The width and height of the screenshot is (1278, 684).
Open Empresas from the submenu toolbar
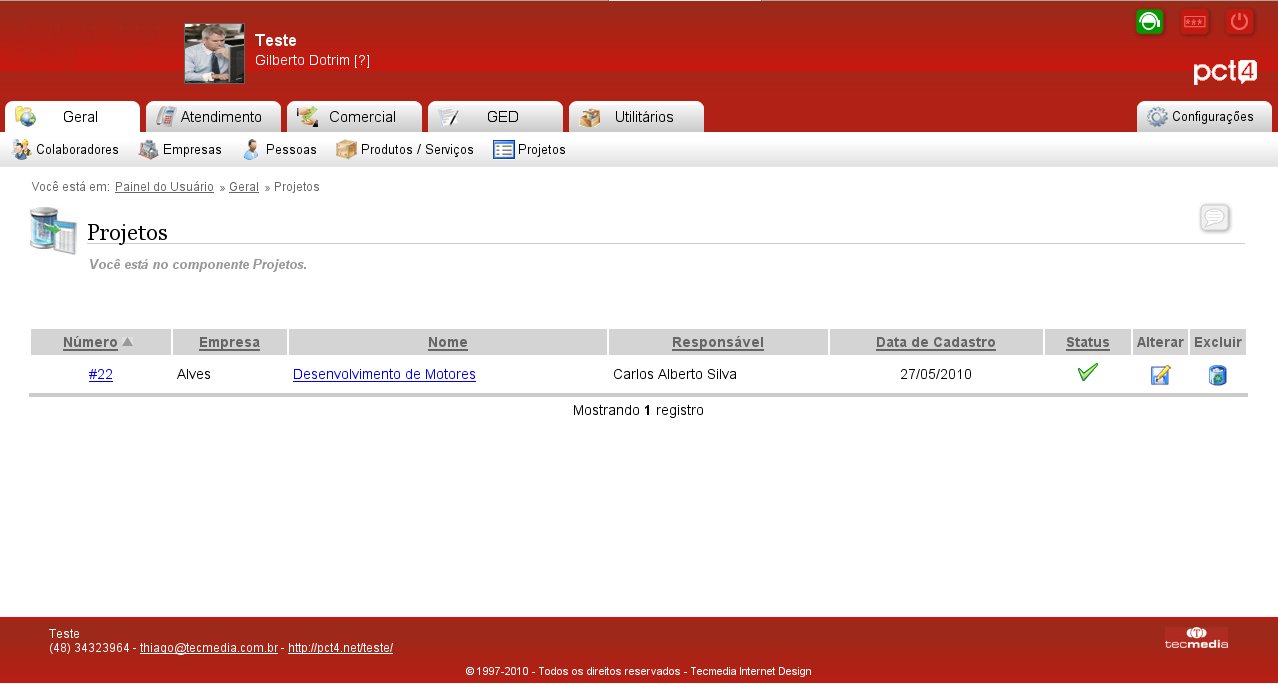click(180, 150)
